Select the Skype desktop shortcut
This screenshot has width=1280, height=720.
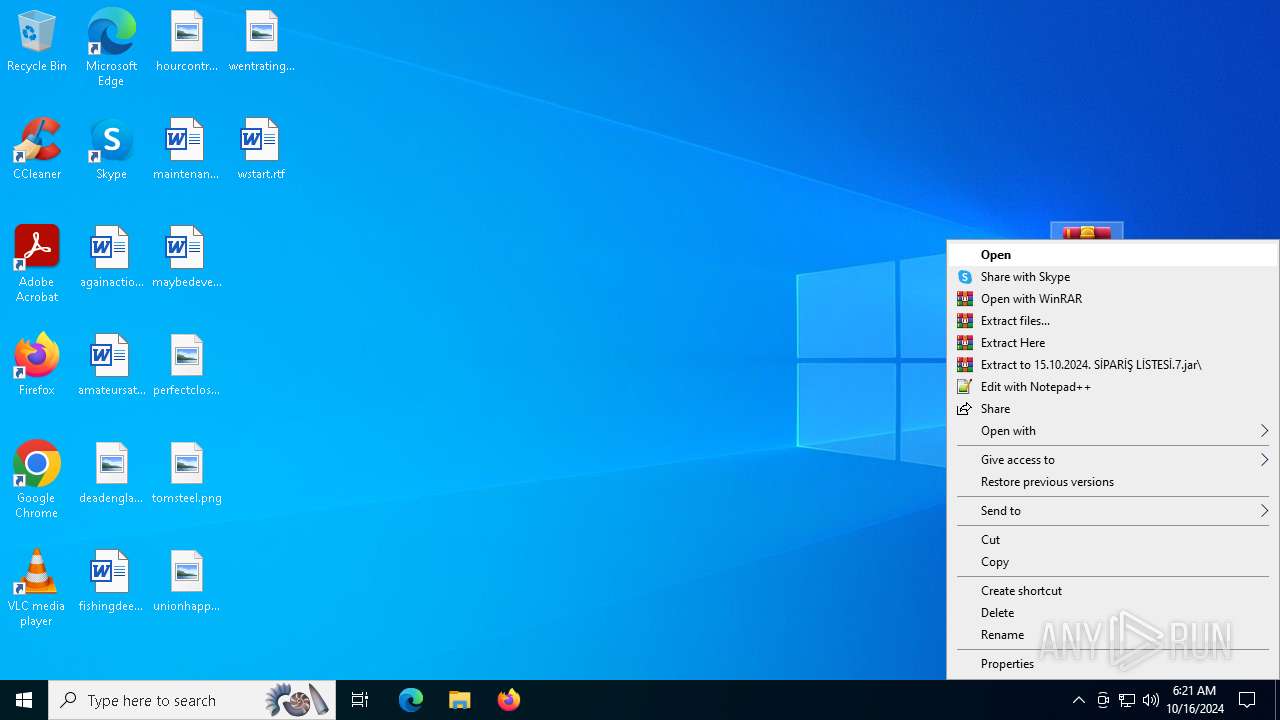[x=111, y=149]
